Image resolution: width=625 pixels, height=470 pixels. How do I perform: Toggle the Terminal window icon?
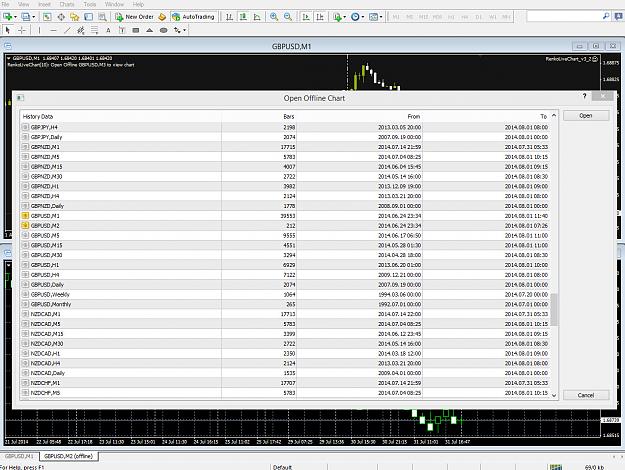click(x=88, y=17)
